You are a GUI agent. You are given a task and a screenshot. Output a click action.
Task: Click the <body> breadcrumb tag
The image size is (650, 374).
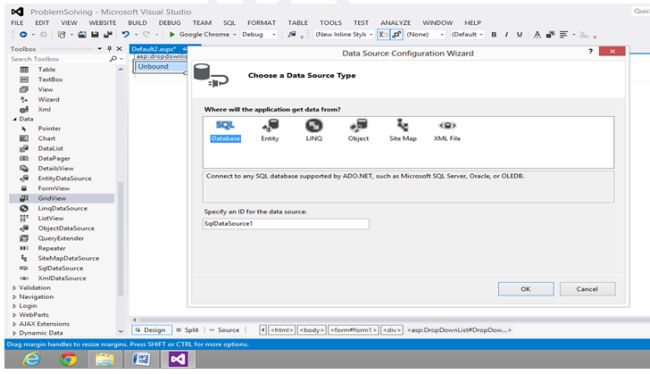point(312,330)
